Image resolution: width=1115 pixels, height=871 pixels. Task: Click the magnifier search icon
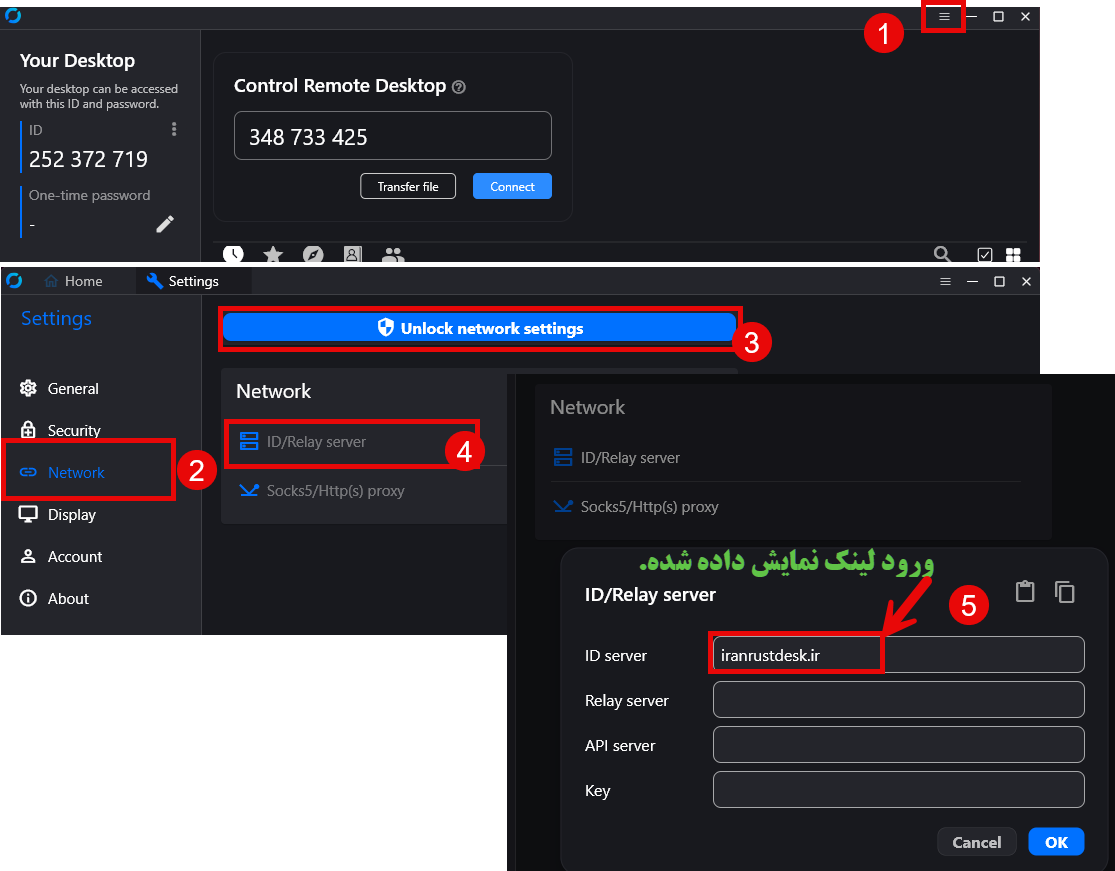(x=942, y=254)
